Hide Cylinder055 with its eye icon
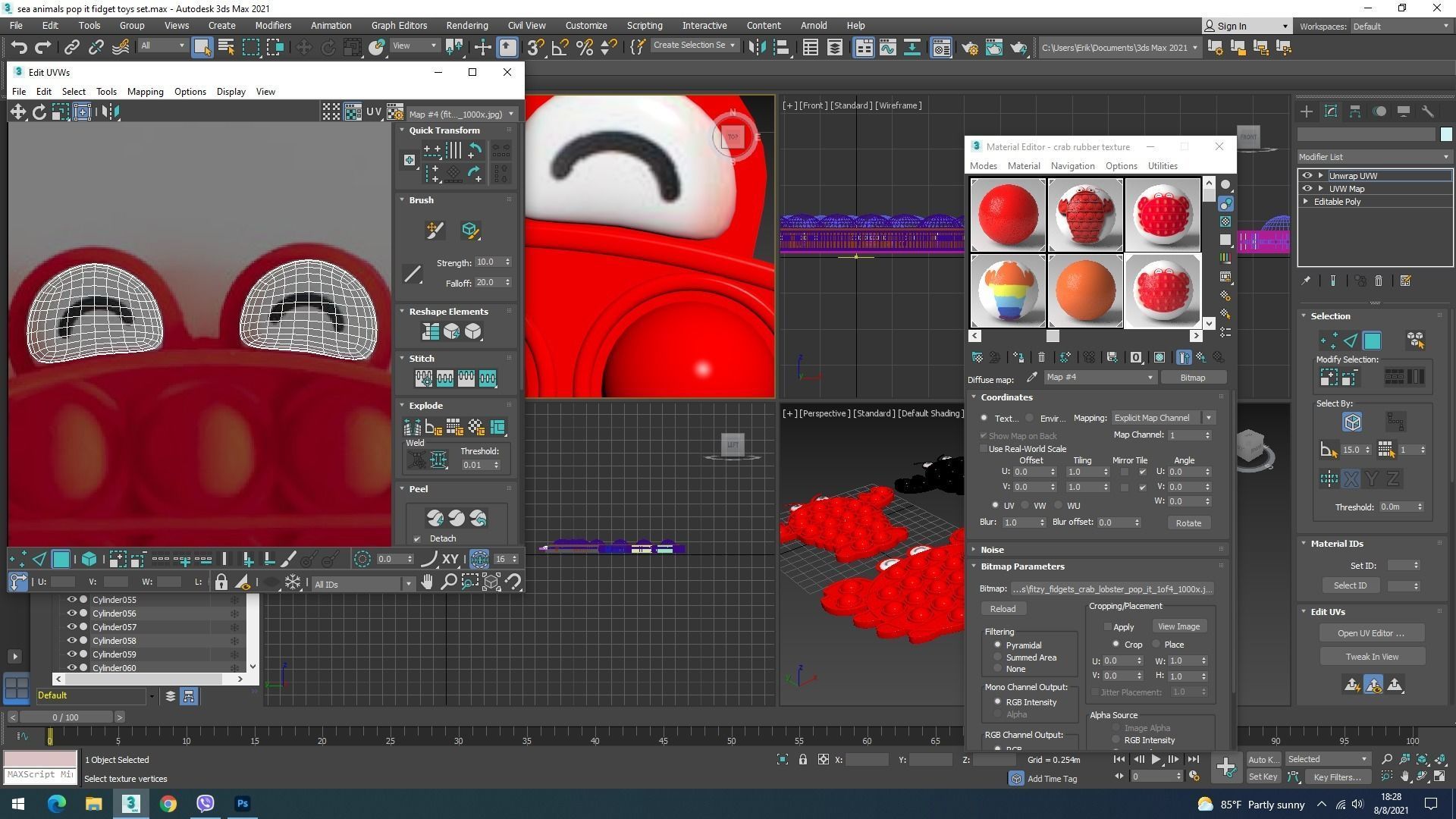 [x=72, y=600]
